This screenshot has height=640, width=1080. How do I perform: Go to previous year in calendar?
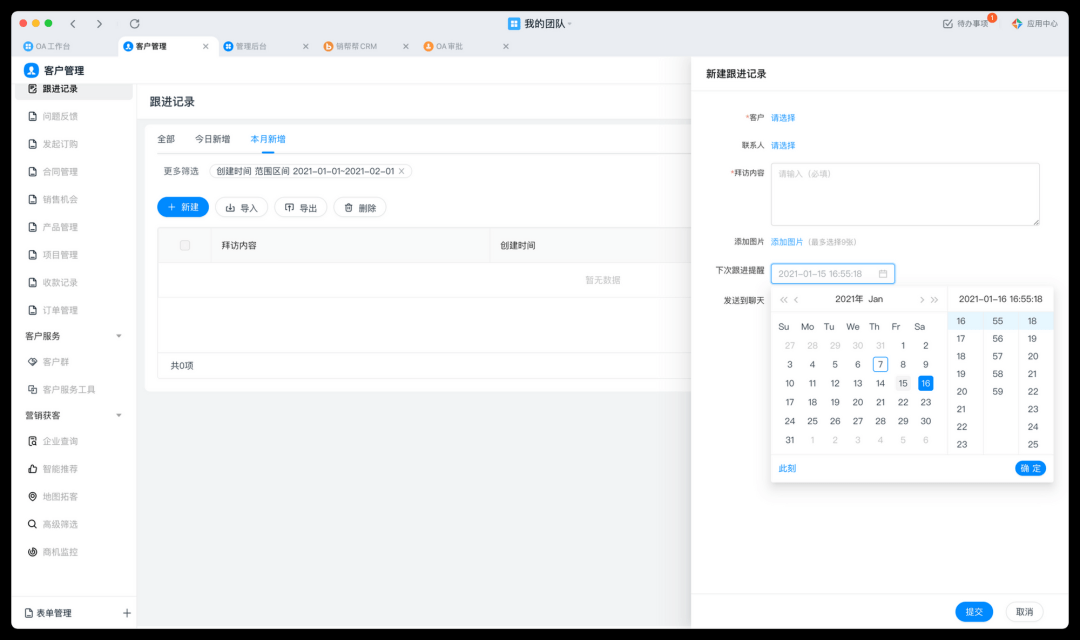(783, 300)
